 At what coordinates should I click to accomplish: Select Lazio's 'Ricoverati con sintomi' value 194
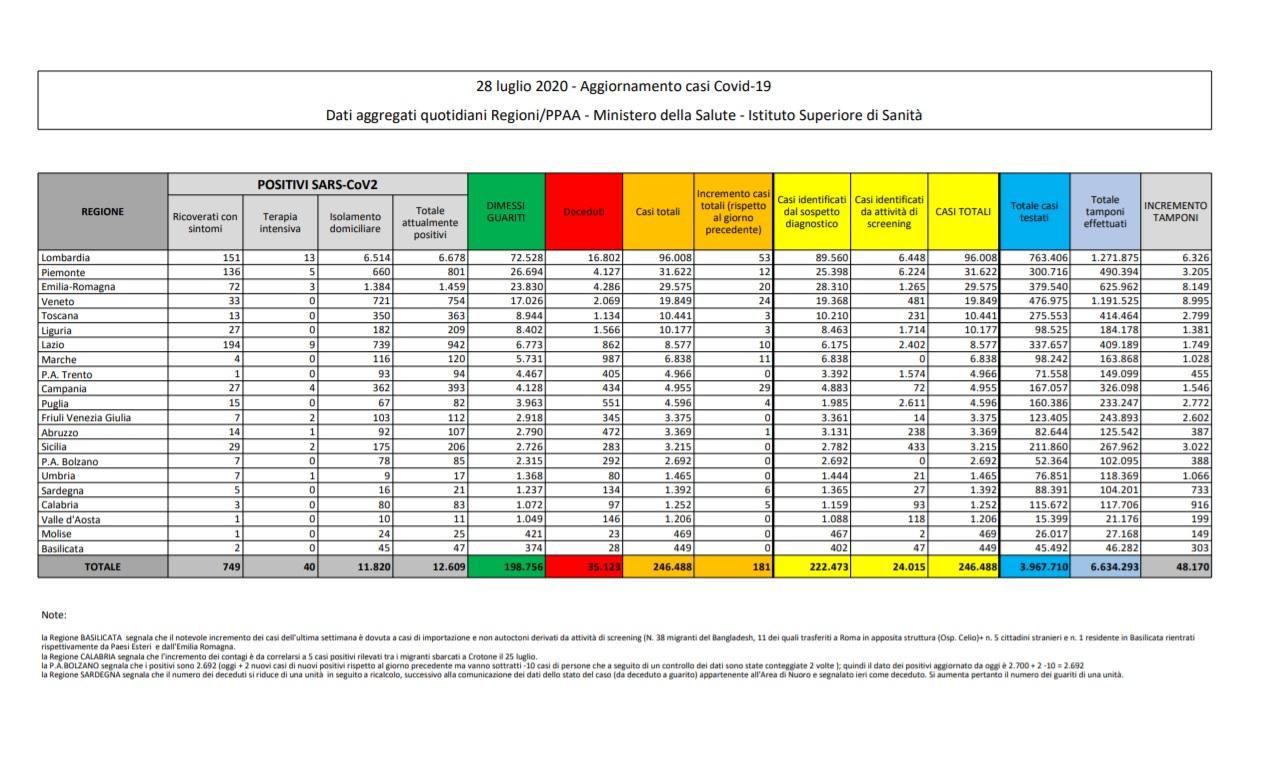[229, 345]
